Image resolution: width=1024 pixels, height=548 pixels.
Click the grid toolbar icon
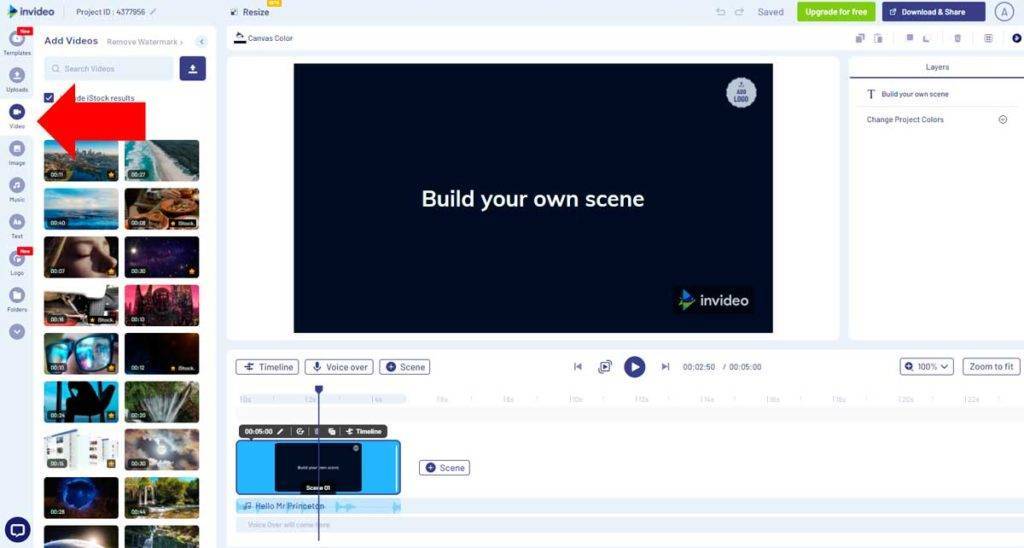click(x=988, y=39)
